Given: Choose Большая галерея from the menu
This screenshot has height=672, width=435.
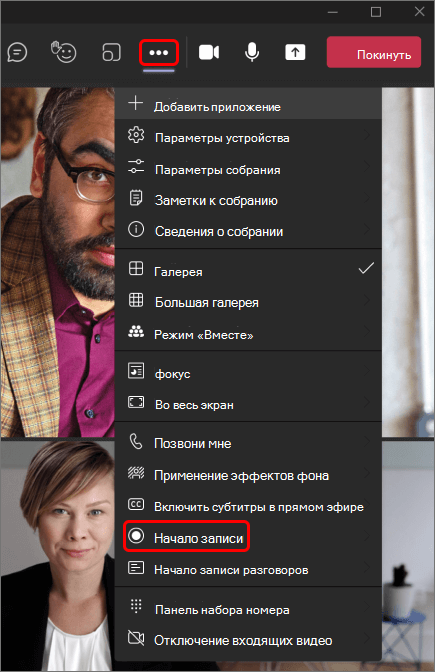Looking at the screenshot, I should pos(248,302).
